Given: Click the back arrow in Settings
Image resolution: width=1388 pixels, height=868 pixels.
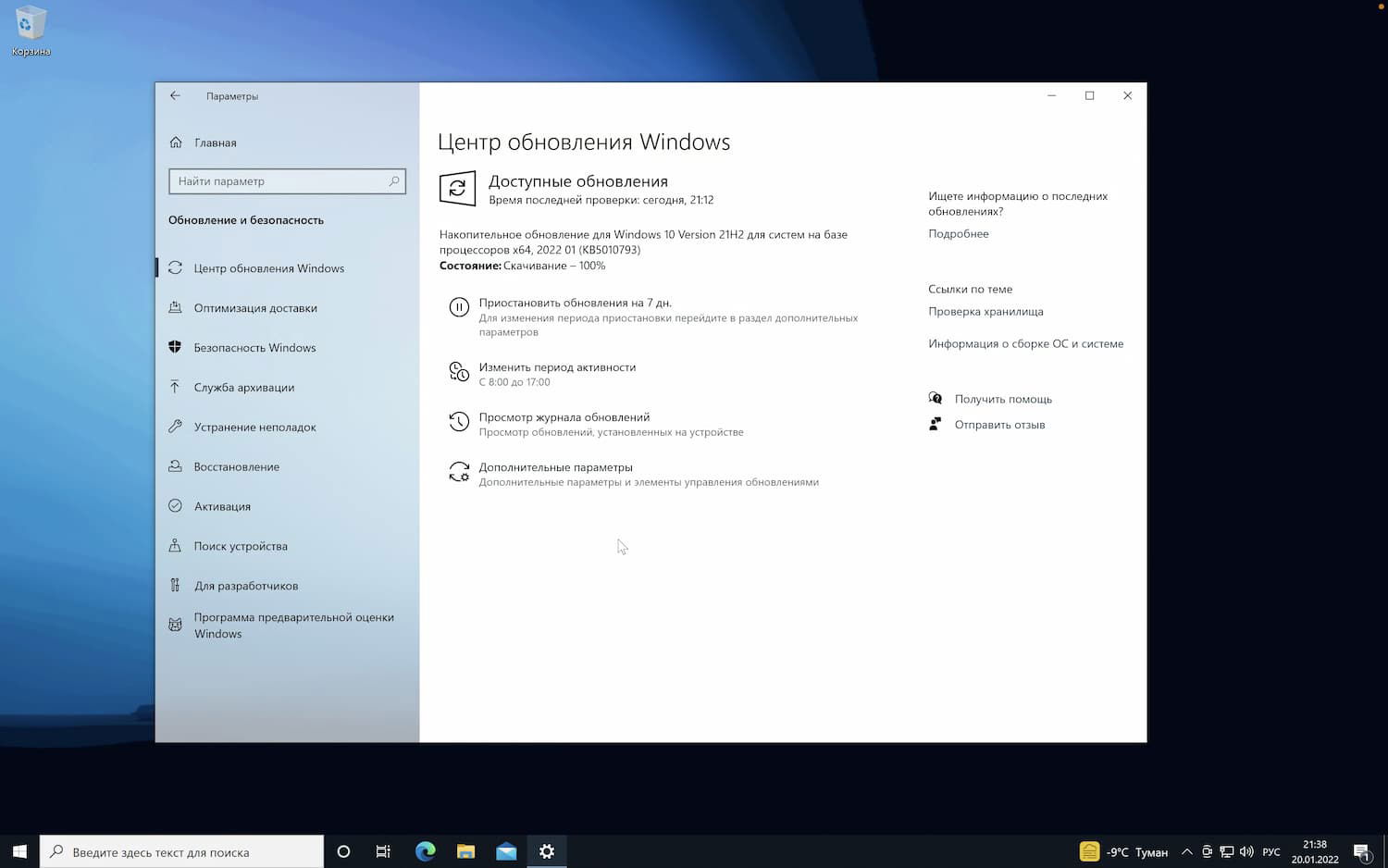Looking at the screenshot, I should click(x=175, y=95).
